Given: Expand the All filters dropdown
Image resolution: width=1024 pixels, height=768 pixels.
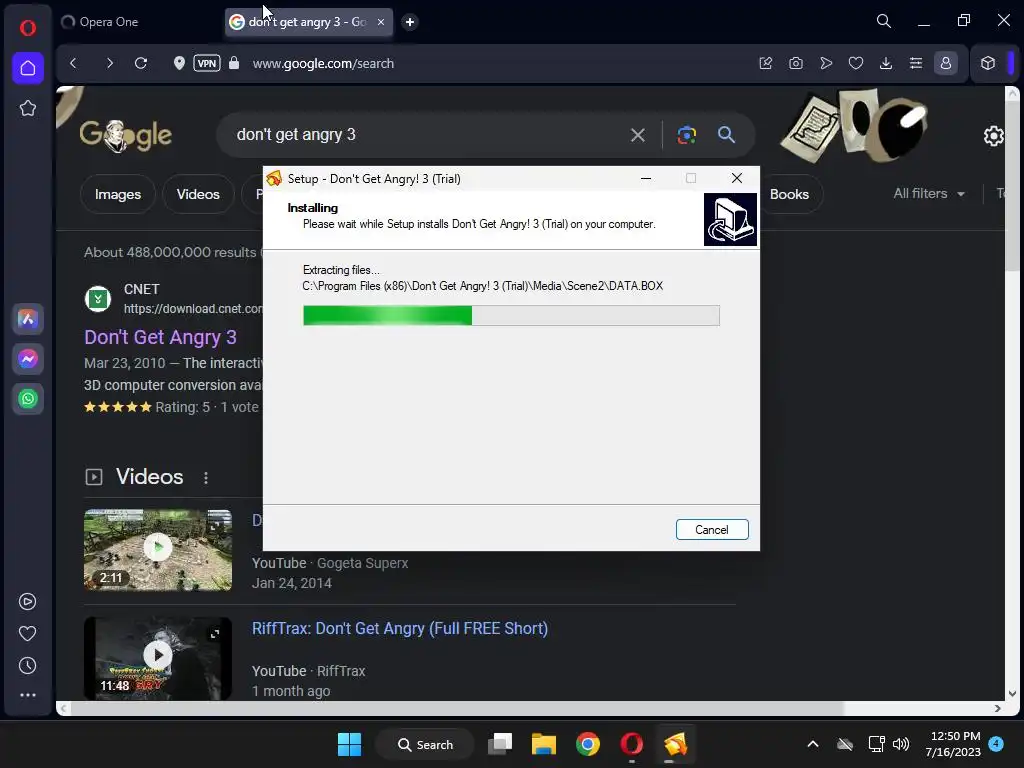Looking at the screenshot, I should pos(929,193).
